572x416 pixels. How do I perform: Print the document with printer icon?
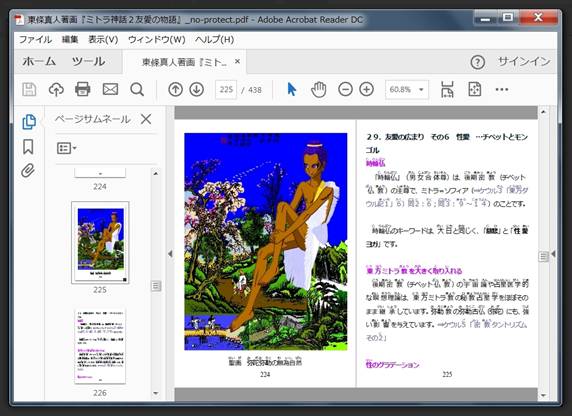83,89
